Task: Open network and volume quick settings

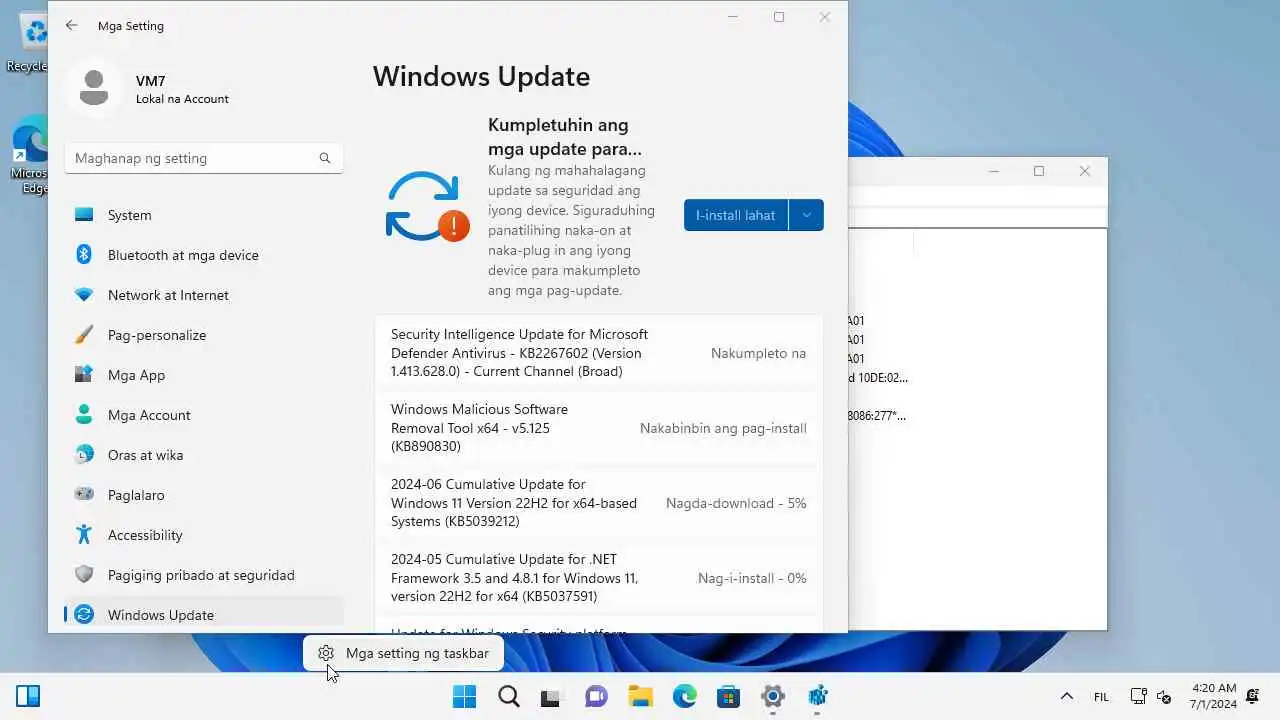Action: 1150,696
